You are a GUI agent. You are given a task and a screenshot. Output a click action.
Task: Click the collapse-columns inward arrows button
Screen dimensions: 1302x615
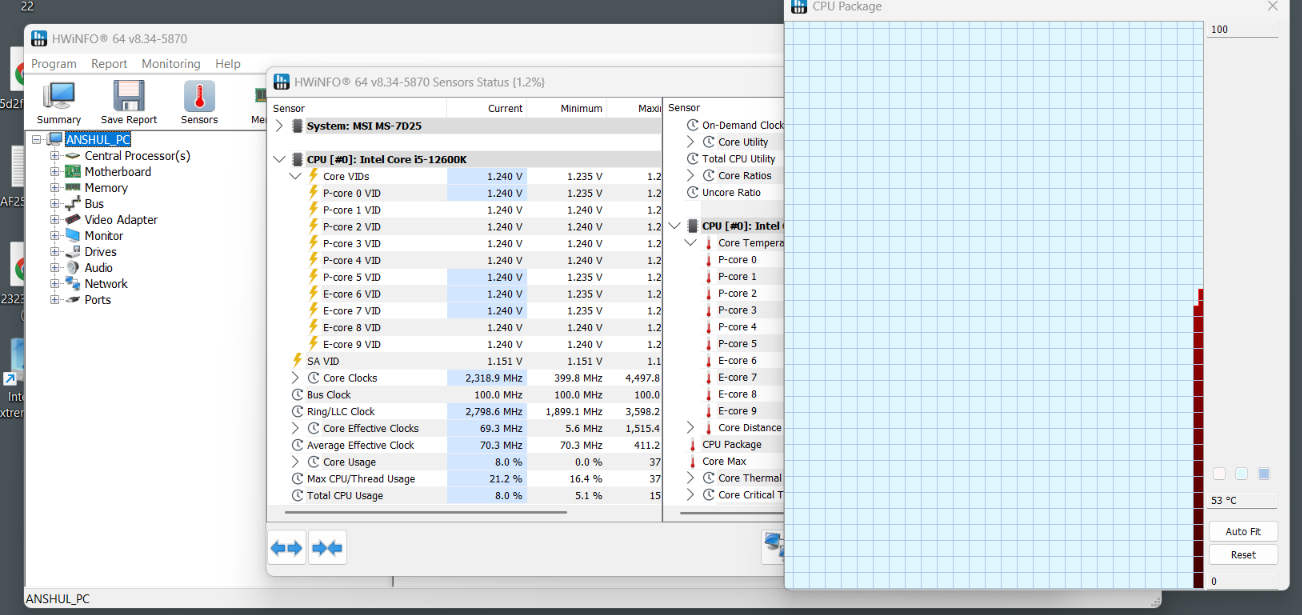click(x=327, y=548)
